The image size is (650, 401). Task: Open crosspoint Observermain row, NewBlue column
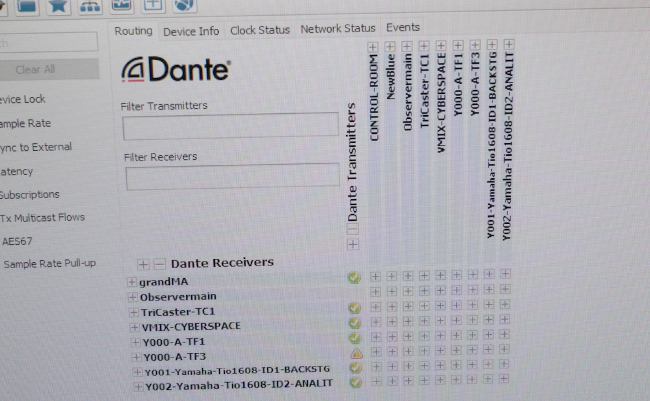click(392, 292)
